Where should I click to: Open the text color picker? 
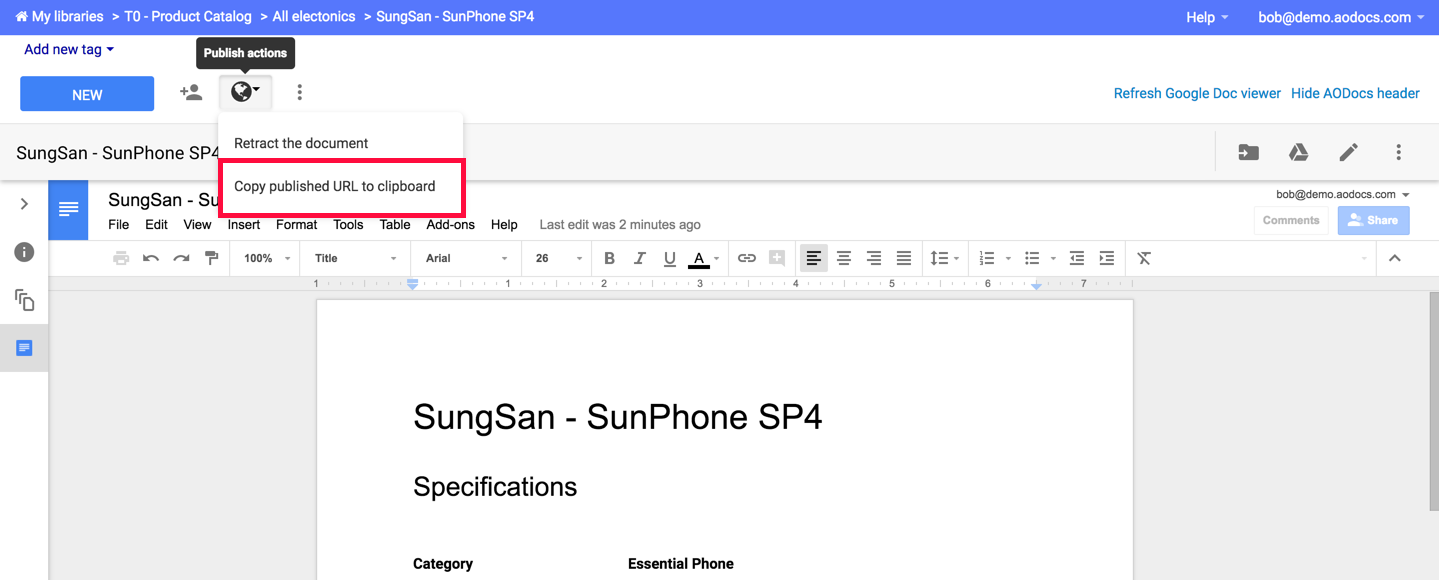coord(703,258)
